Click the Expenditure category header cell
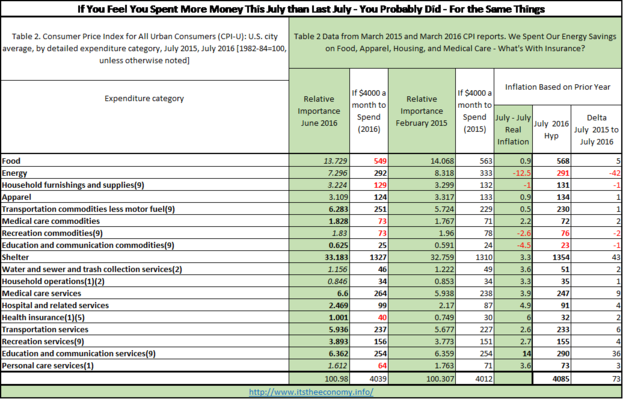The image size is (623, 399). point(145,117)
